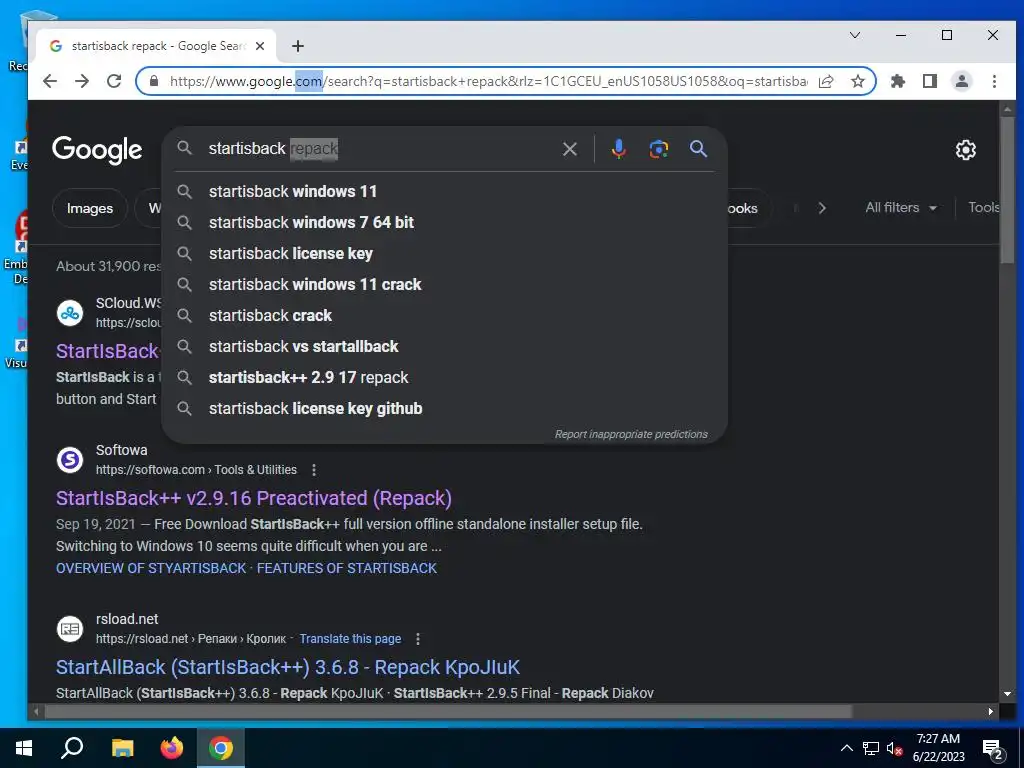1024x768 pixels.
Task: Choose suggestion 'startisback windows 11 crack'
Action: (445, 285)
